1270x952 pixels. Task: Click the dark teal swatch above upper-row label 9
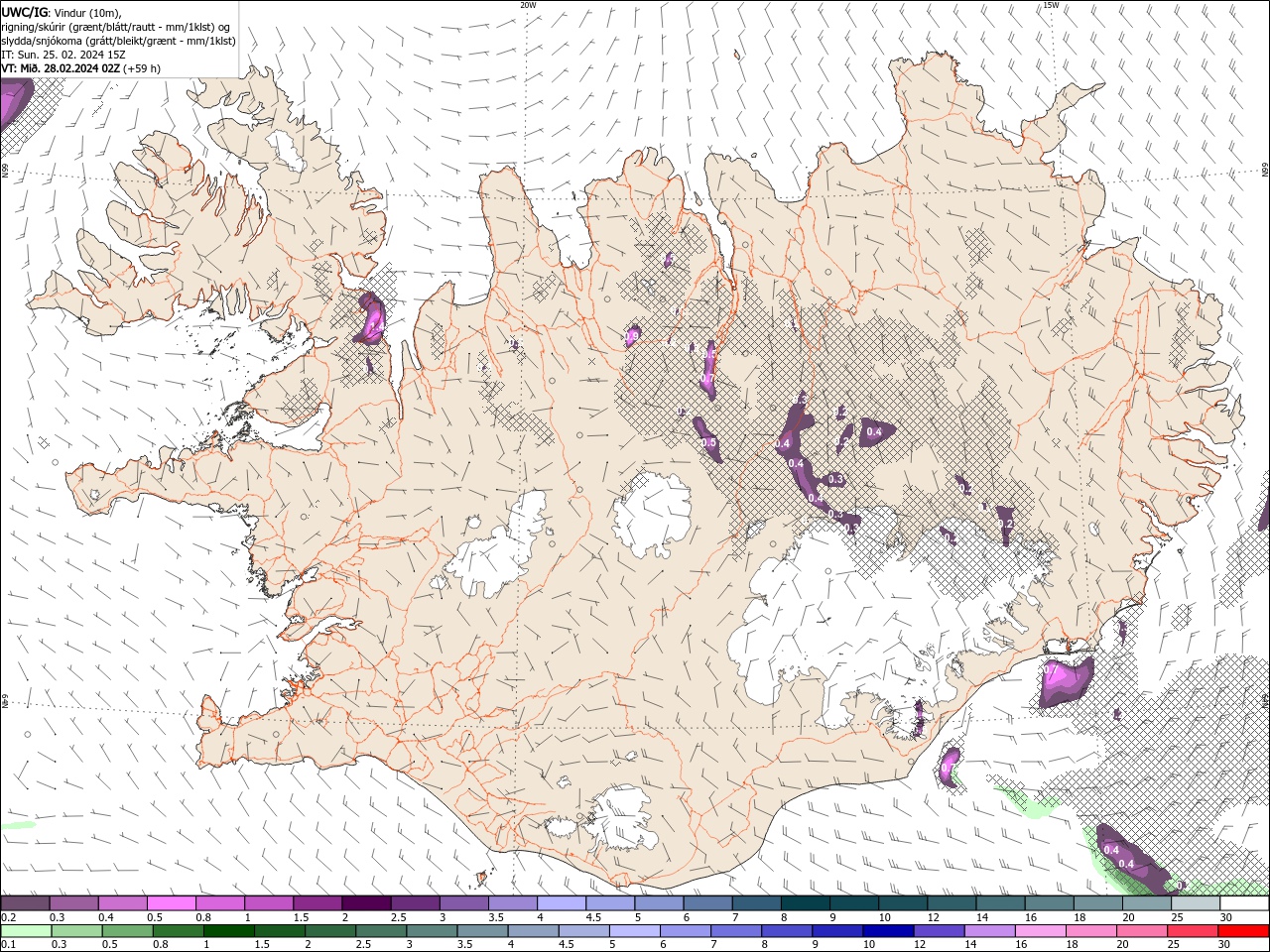tap(805, 903)
